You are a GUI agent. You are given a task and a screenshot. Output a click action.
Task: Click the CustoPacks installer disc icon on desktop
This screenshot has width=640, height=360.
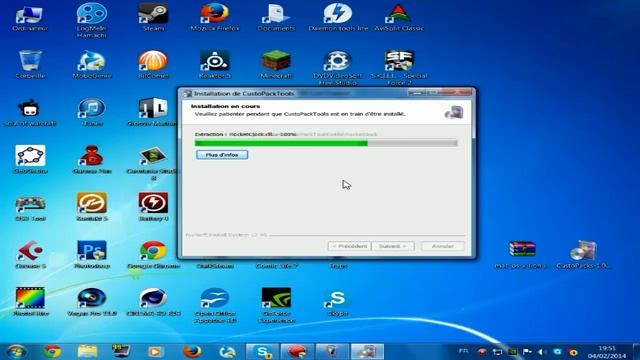pos(583,254)
